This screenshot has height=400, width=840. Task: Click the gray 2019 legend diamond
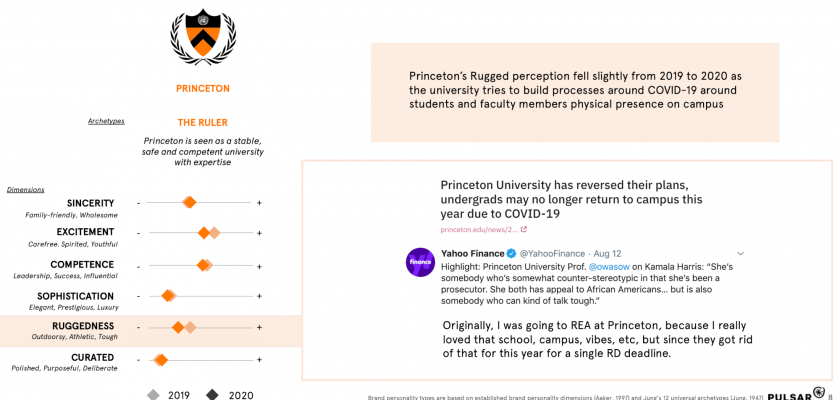tap(153, 395)
